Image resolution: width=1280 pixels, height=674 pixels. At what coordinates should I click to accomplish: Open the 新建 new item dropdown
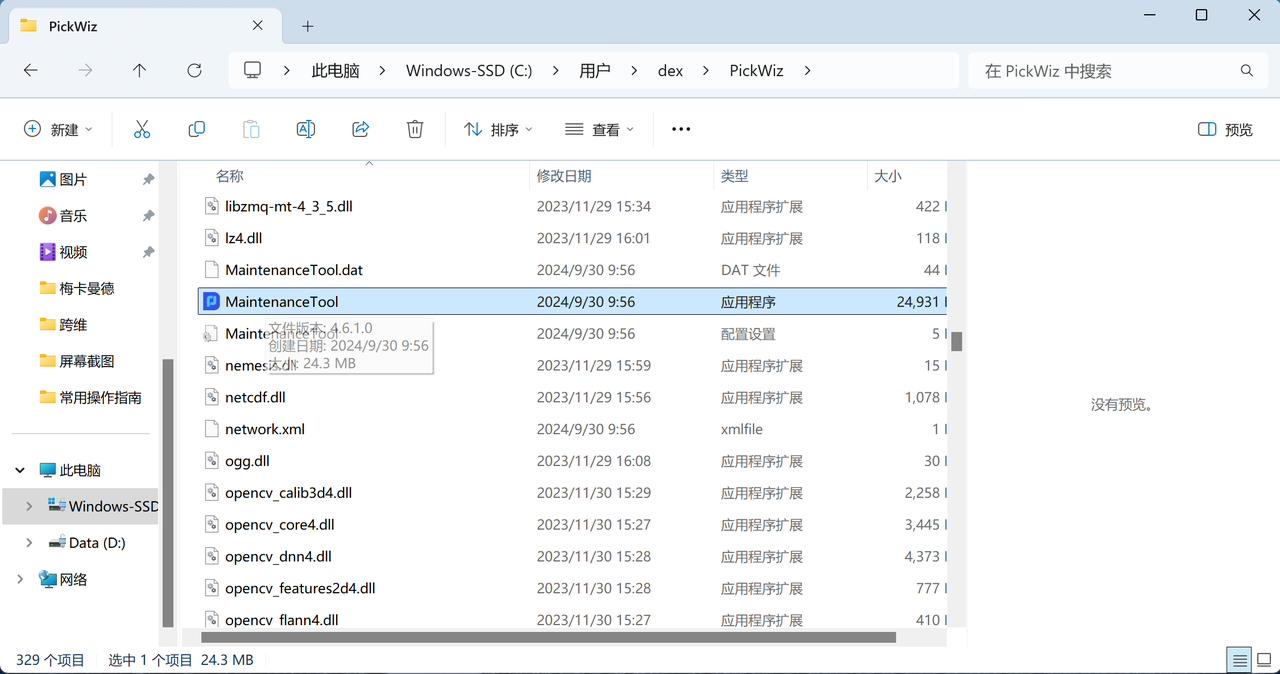[x=58, y=129]
